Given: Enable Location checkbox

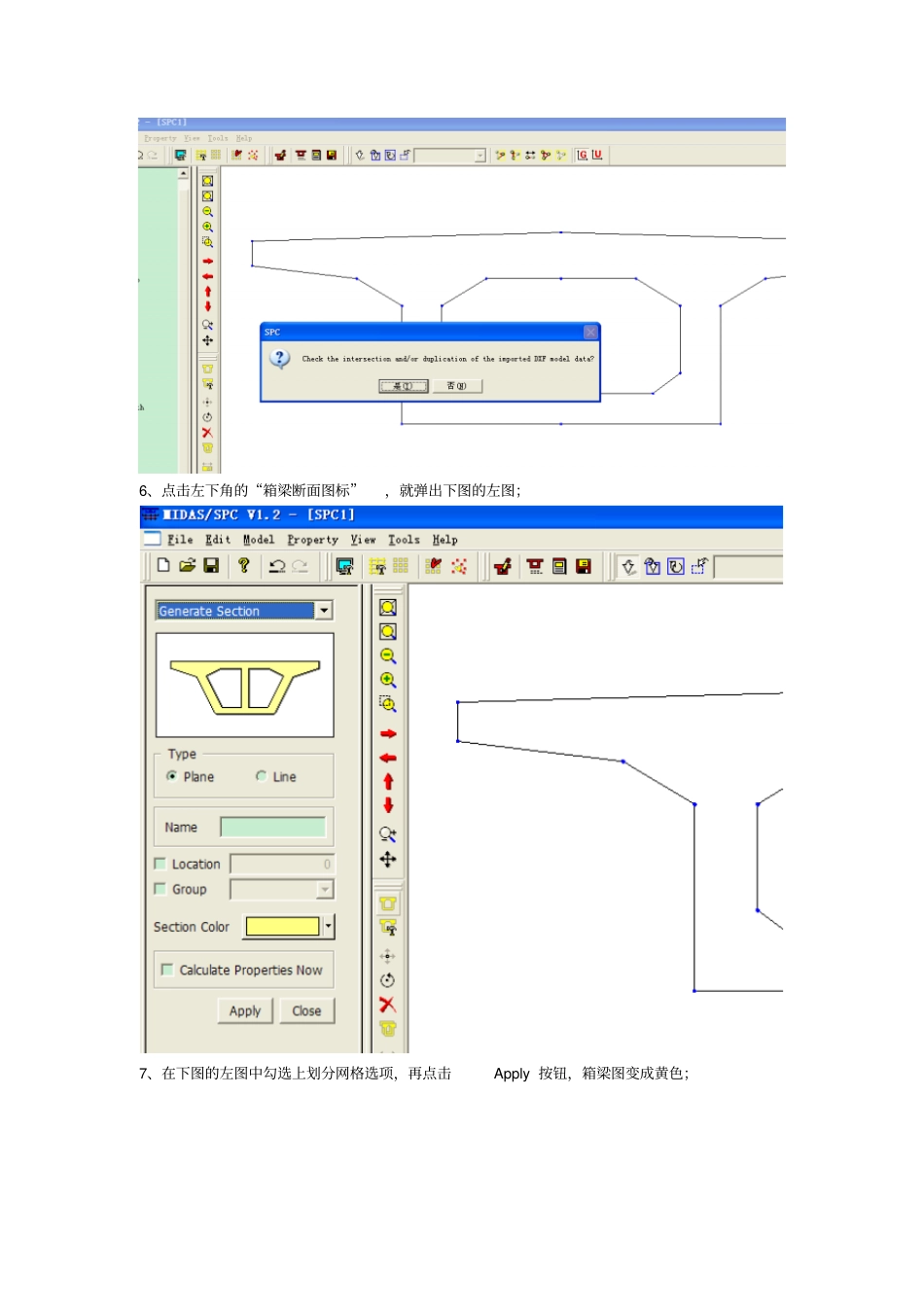Looking at the screenshot, I should pyautogui.click(x=160, y=864).
